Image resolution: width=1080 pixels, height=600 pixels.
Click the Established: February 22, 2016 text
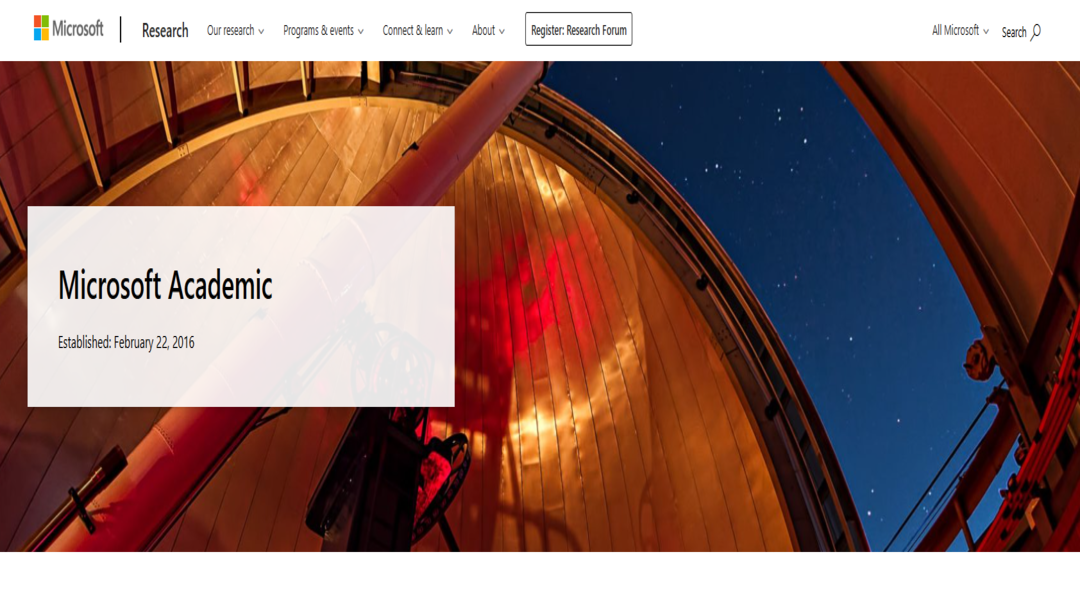coord(126,342)
